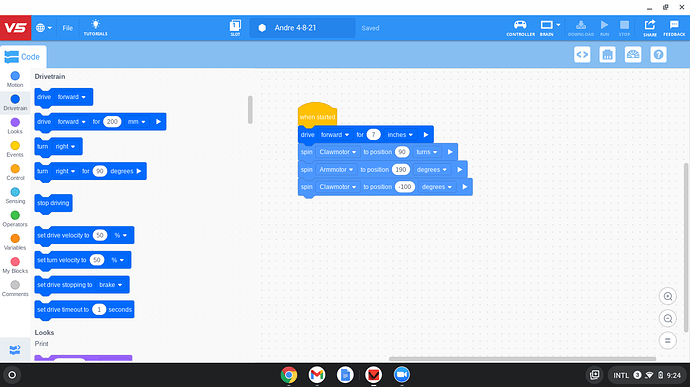Open forward dropdown in workspace drive block
The image size is (690, 387).
[334, 135]
